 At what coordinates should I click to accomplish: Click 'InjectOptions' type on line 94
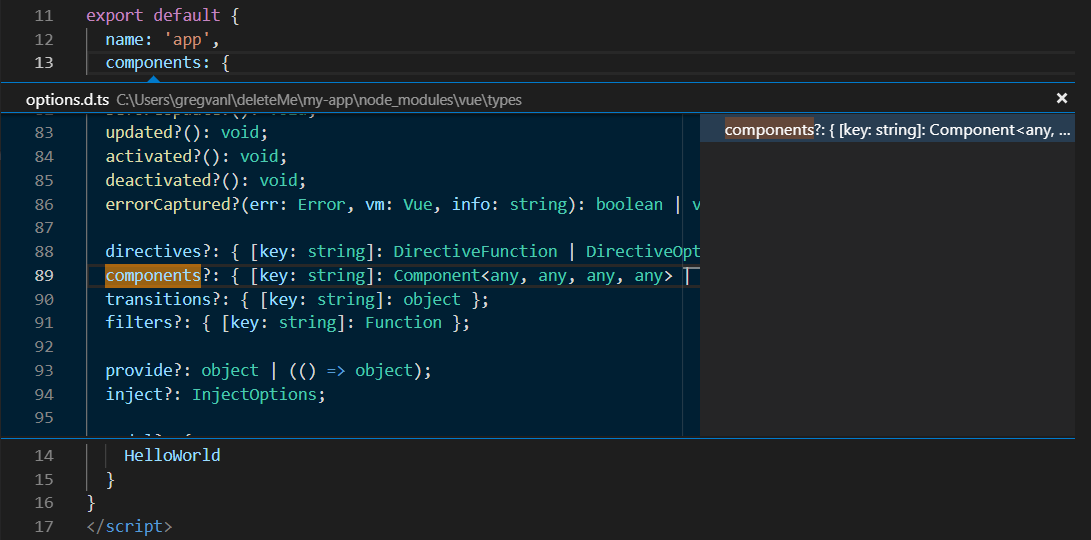click(x=255, y=395)
